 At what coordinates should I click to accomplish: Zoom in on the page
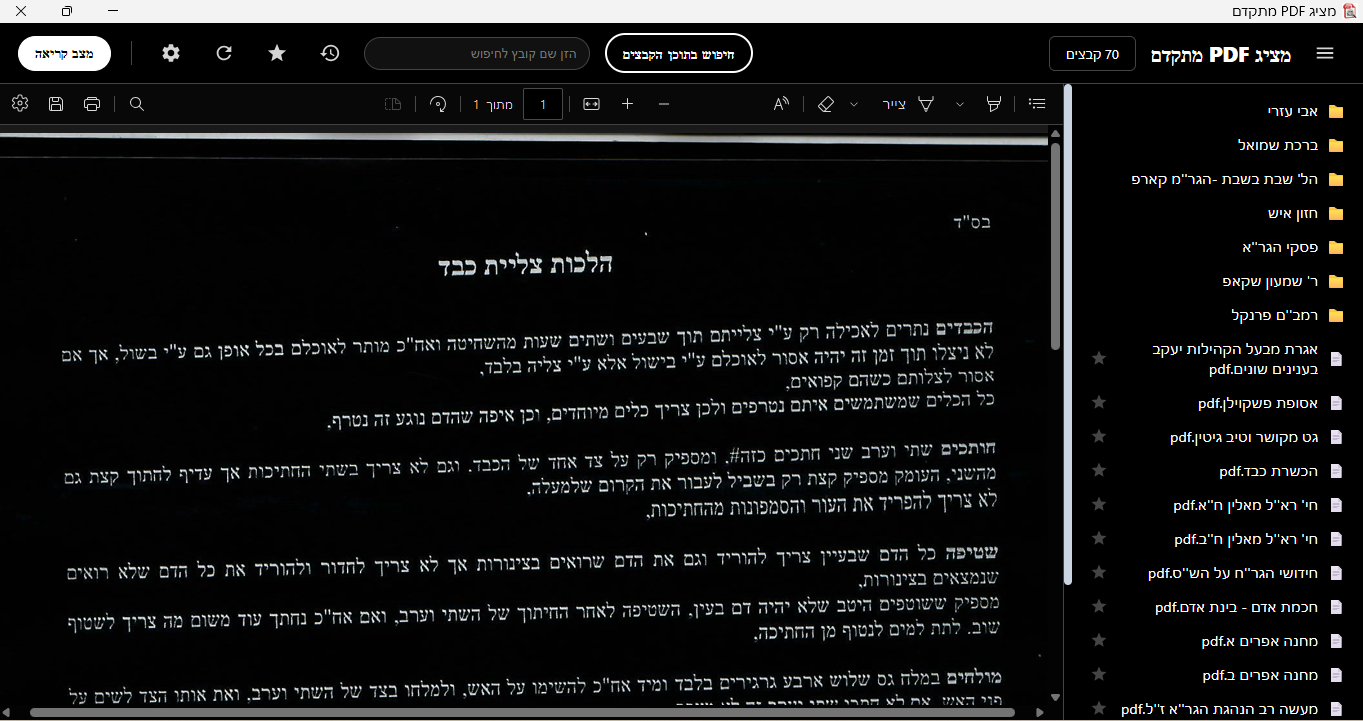click(627, 103)
